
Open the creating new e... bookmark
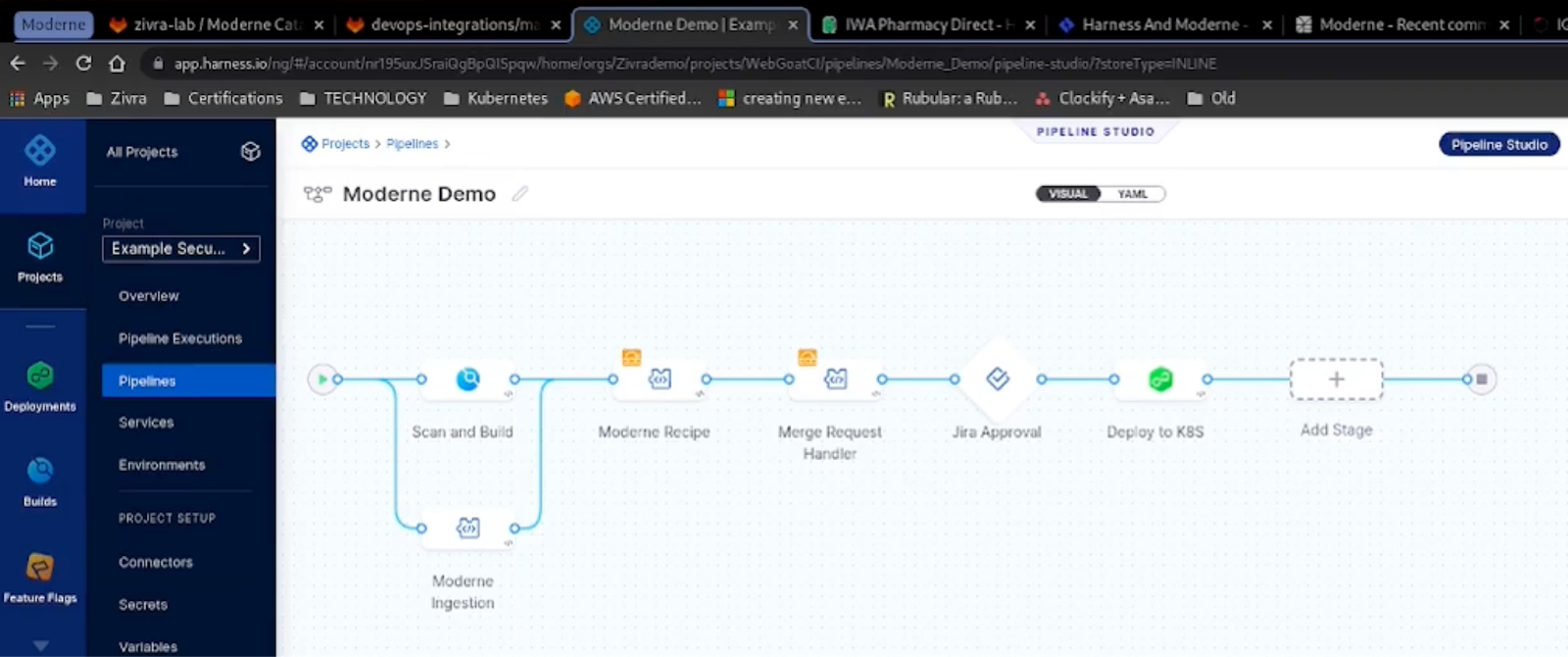tap(790, 98)
